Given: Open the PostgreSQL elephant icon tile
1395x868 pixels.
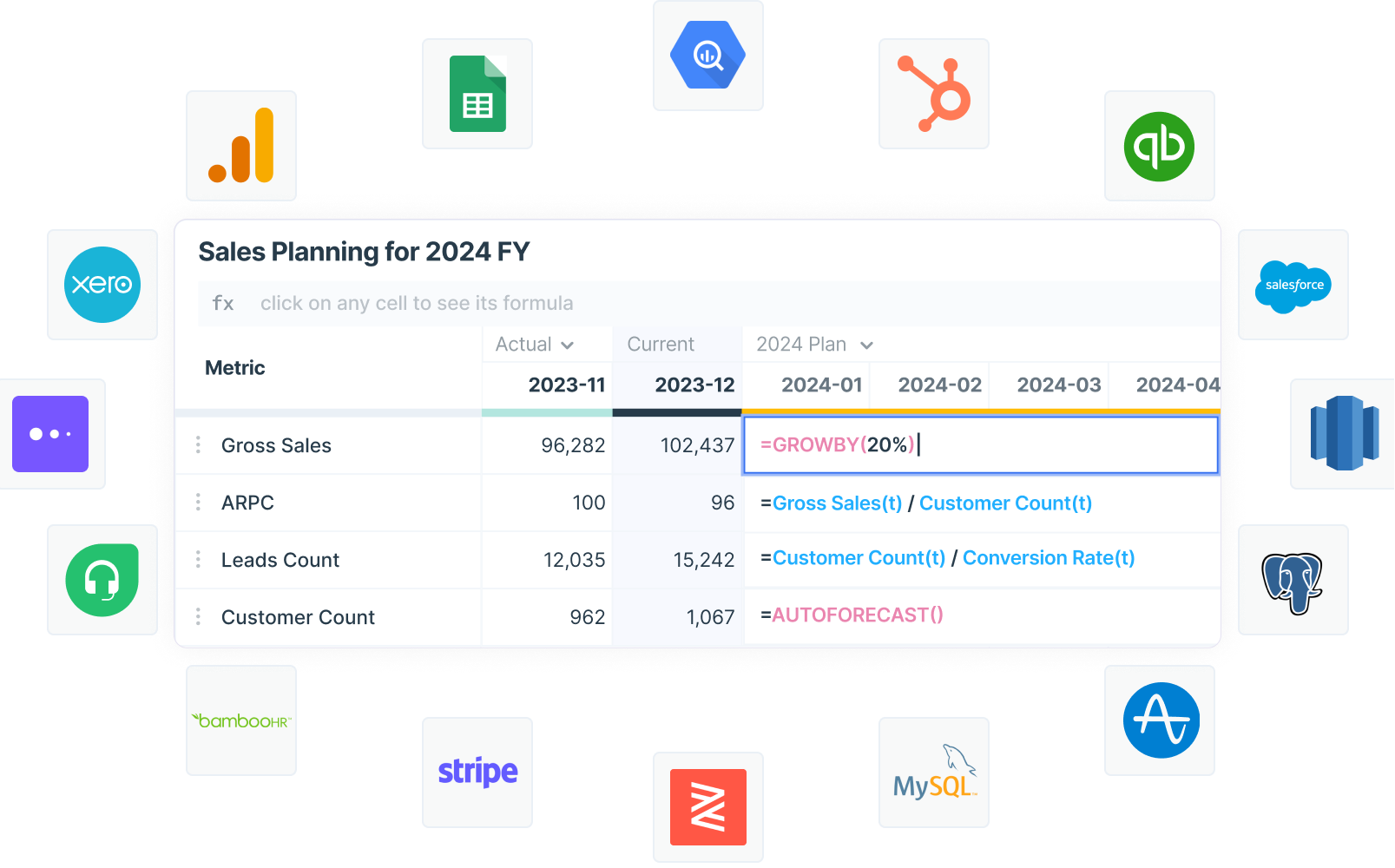Looking at the screenshot, I should tap(1293, 580).
